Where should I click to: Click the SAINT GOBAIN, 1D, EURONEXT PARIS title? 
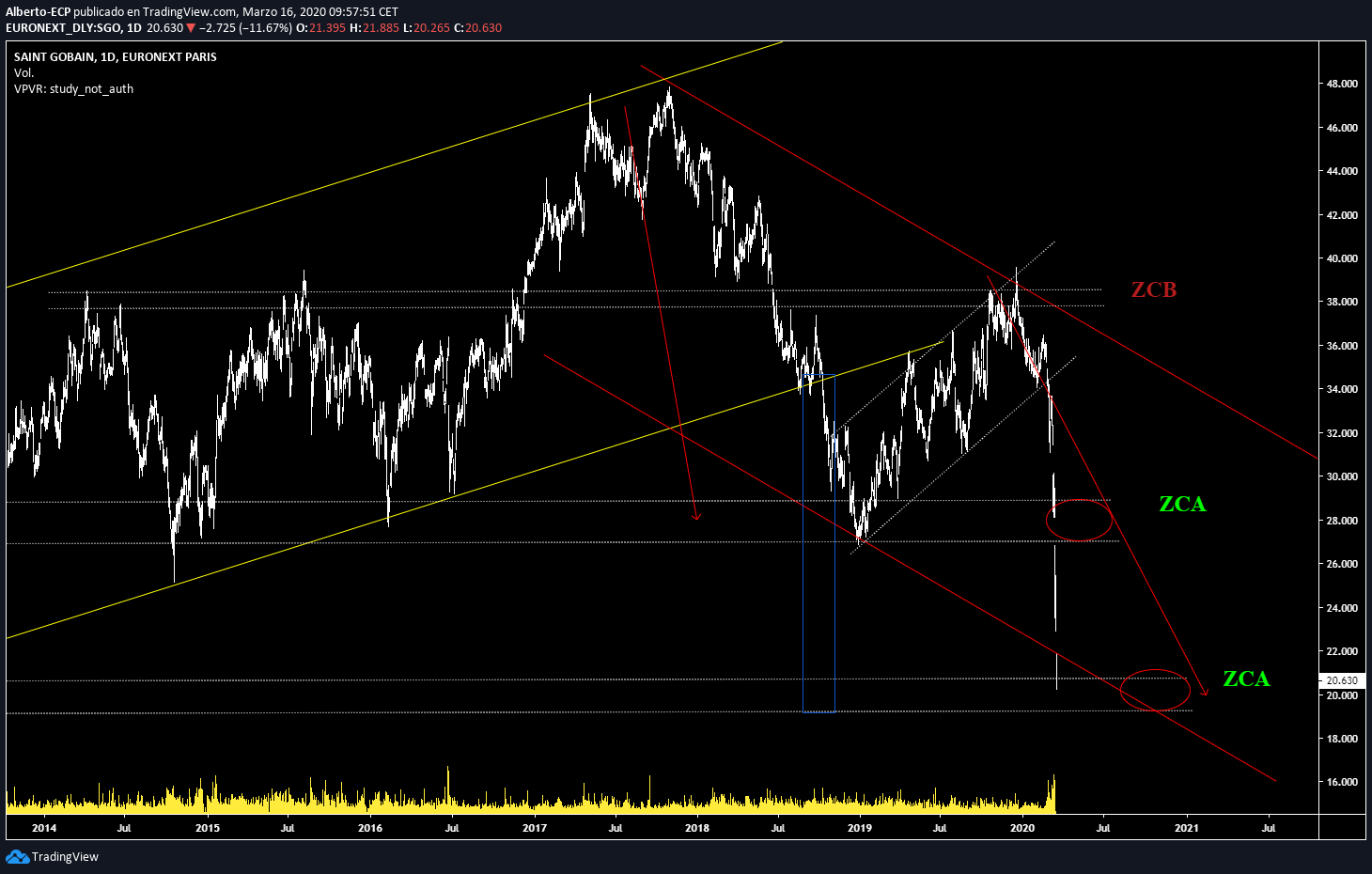(x=115, y=56)
